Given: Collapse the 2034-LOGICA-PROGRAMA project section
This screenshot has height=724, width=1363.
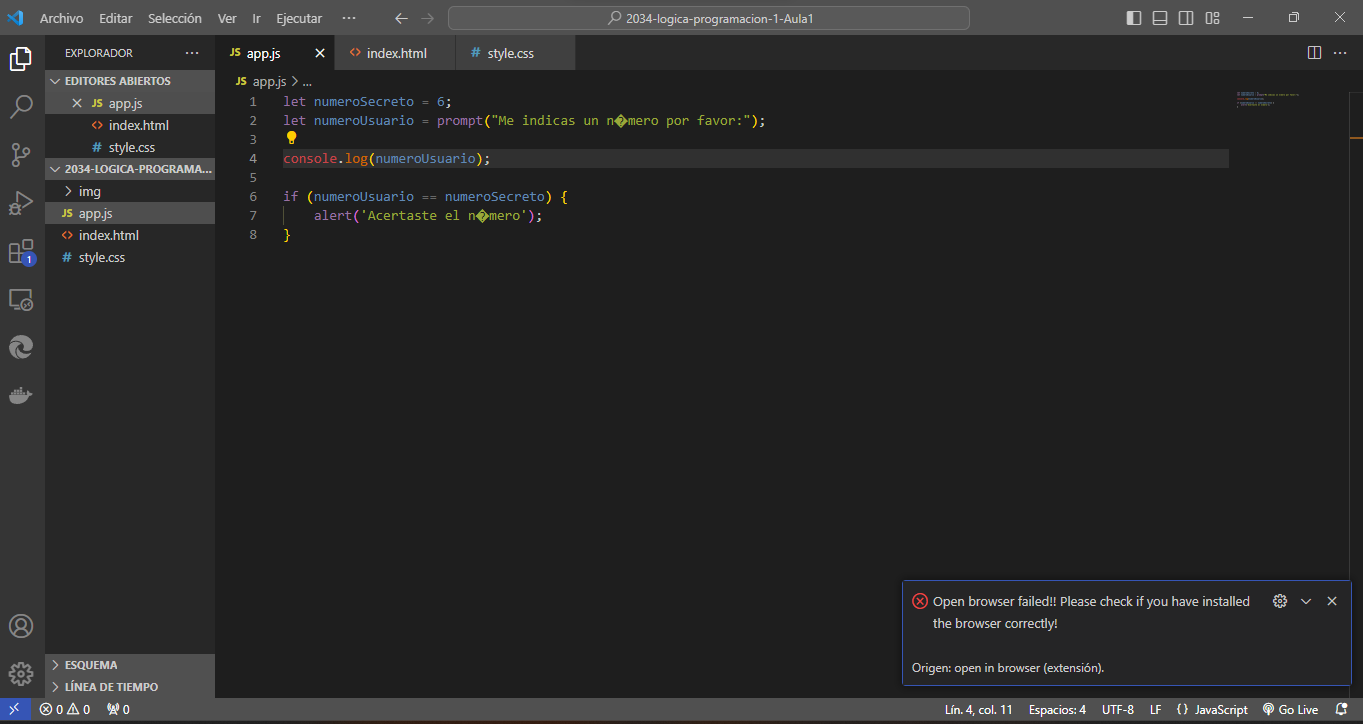Looking at the screenshot, I should [131, 169].
